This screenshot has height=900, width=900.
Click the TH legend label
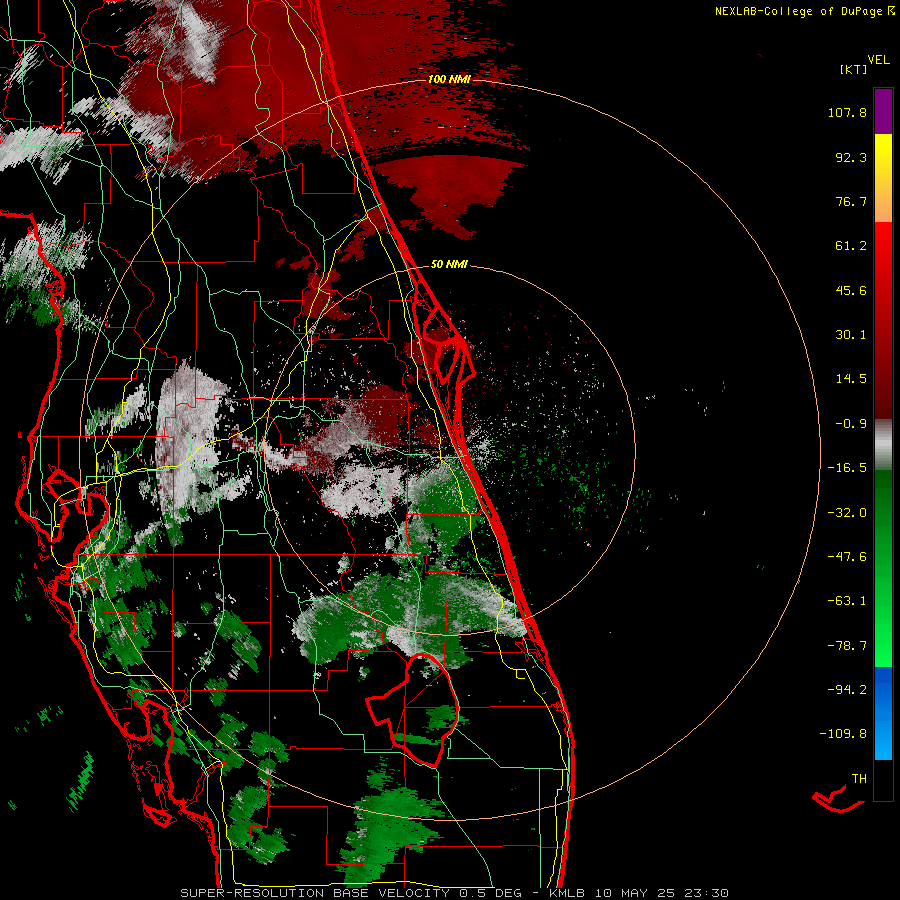(859, 779)
